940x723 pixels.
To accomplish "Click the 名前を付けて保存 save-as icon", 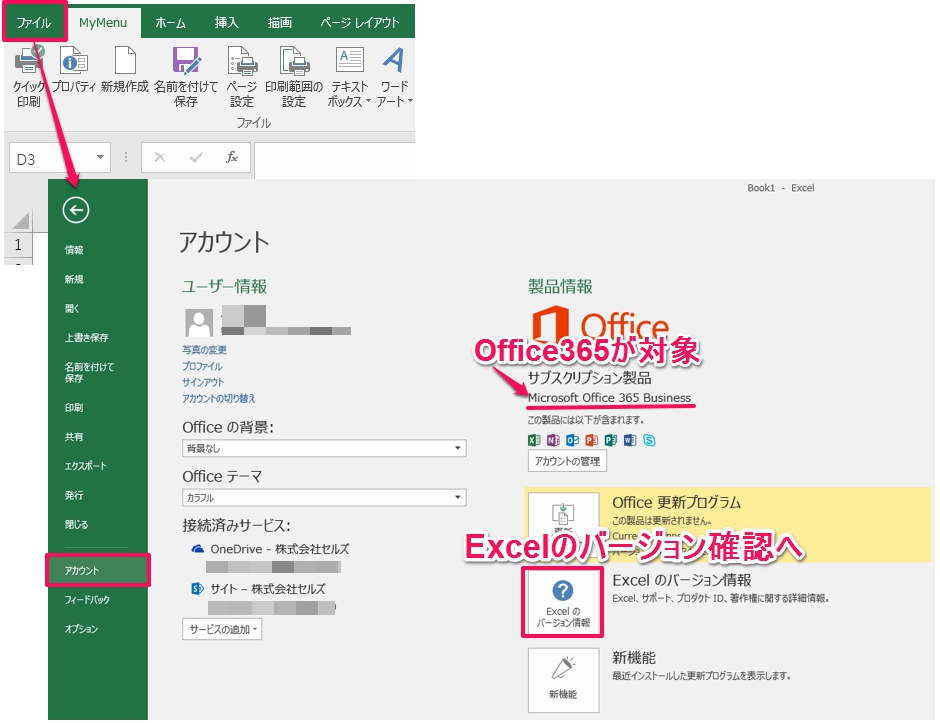I will click(186, 77).
